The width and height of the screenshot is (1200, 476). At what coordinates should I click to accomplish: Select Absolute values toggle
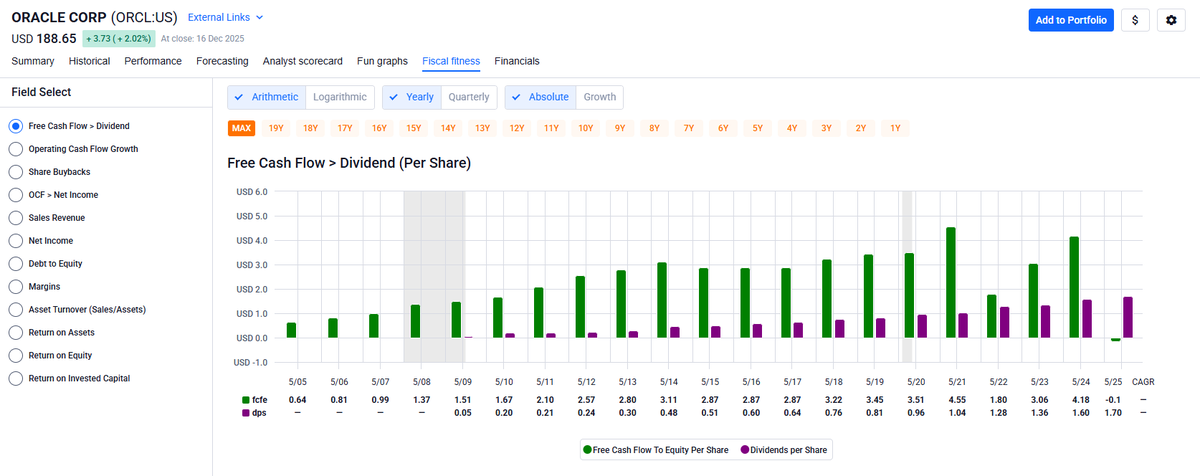click(541, 97)
